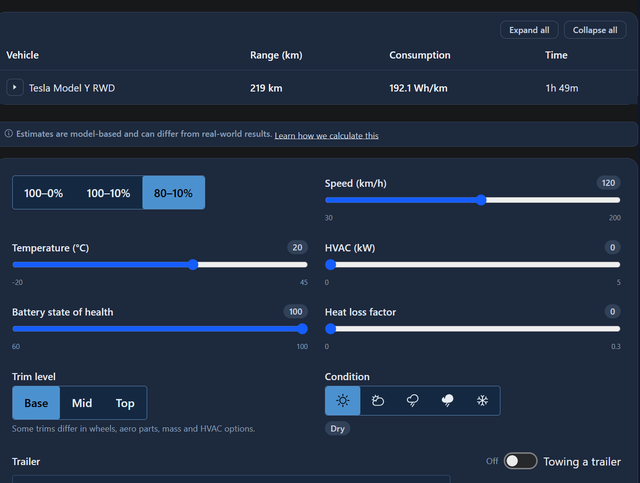Choose the Mid trim level

click(82, 403)
